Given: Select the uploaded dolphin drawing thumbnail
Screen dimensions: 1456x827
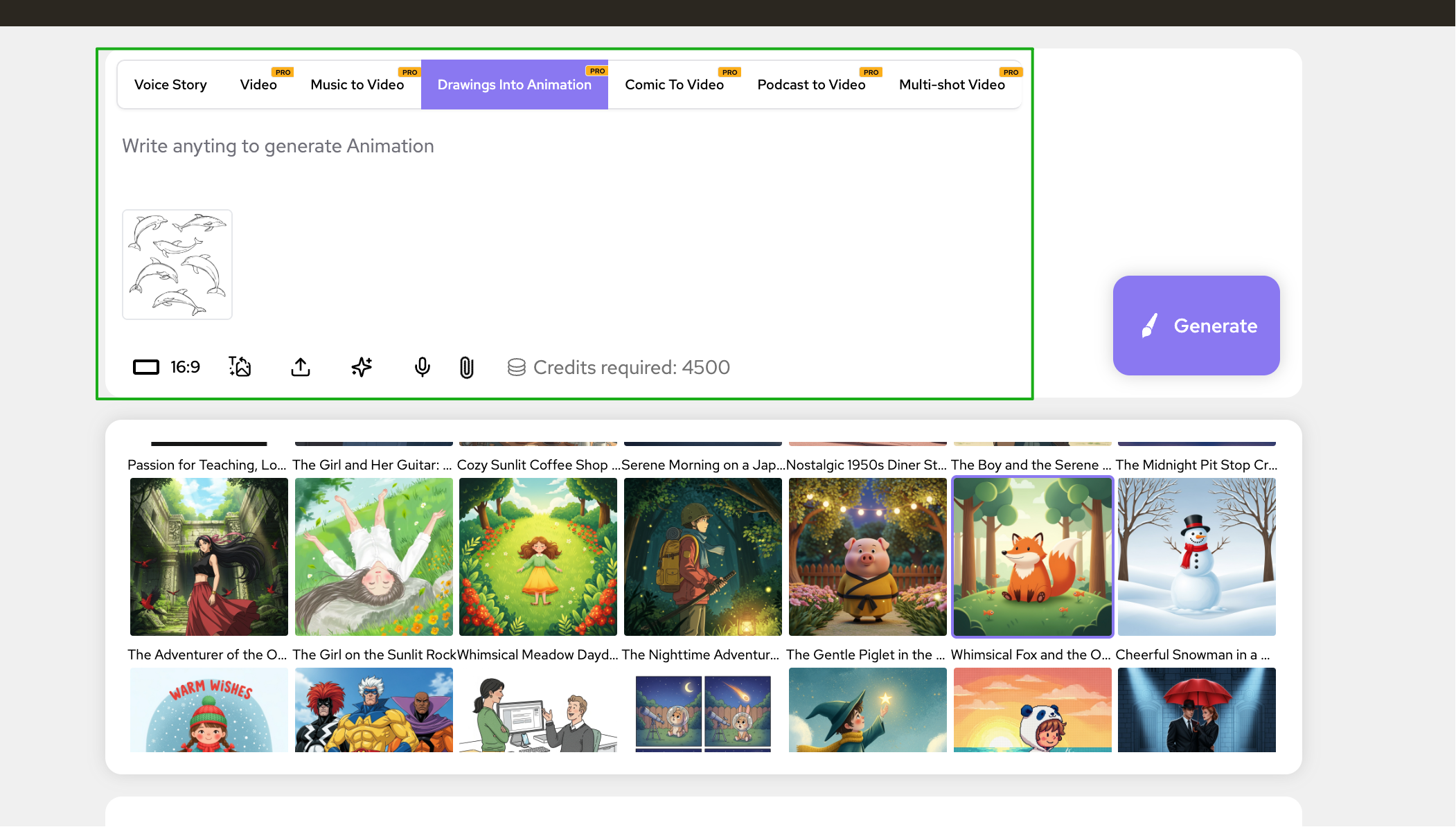Looking at the screenshot, I should tap(177, 265).
